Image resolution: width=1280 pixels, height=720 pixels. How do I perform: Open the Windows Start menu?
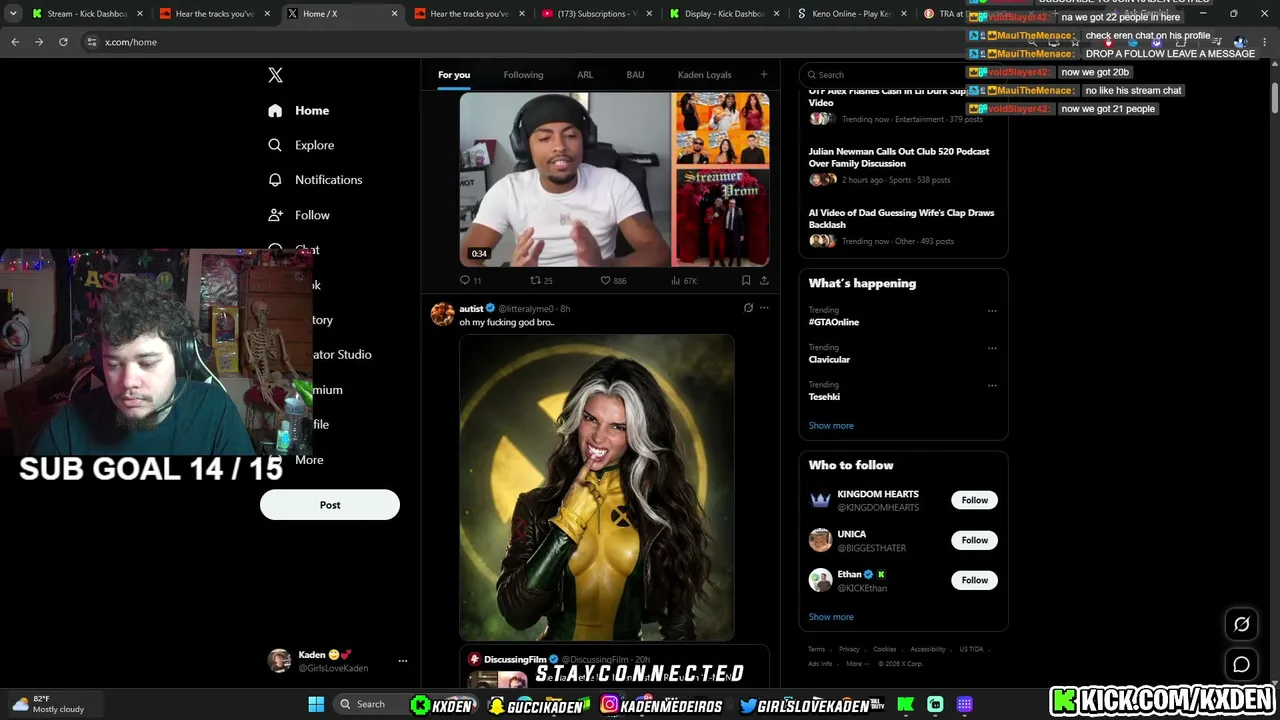pyautogui.click(x=316, y=704)
